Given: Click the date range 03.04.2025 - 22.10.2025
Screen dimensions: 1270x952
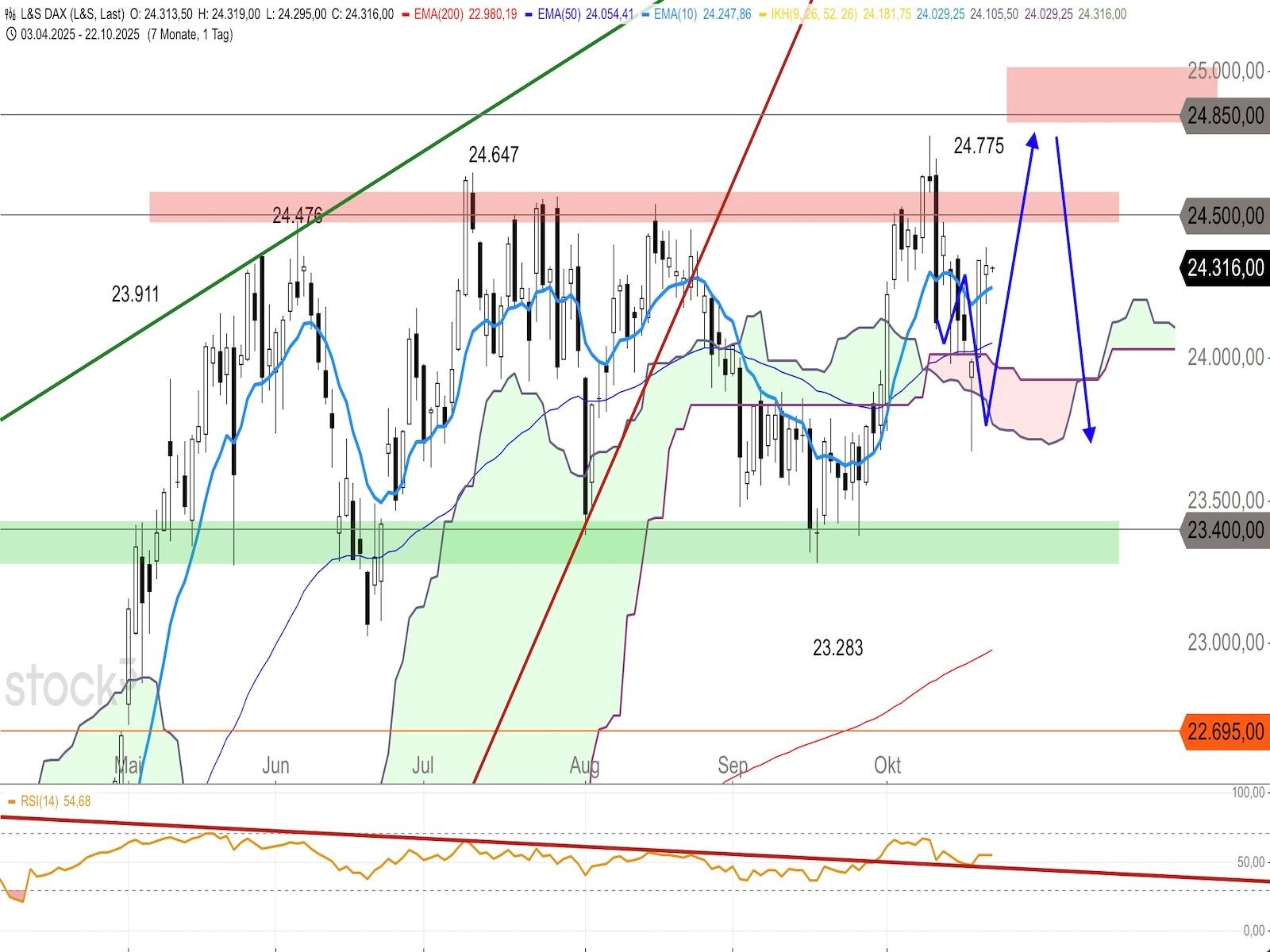Looking at the screenshot, I should (x=80, y=34).
